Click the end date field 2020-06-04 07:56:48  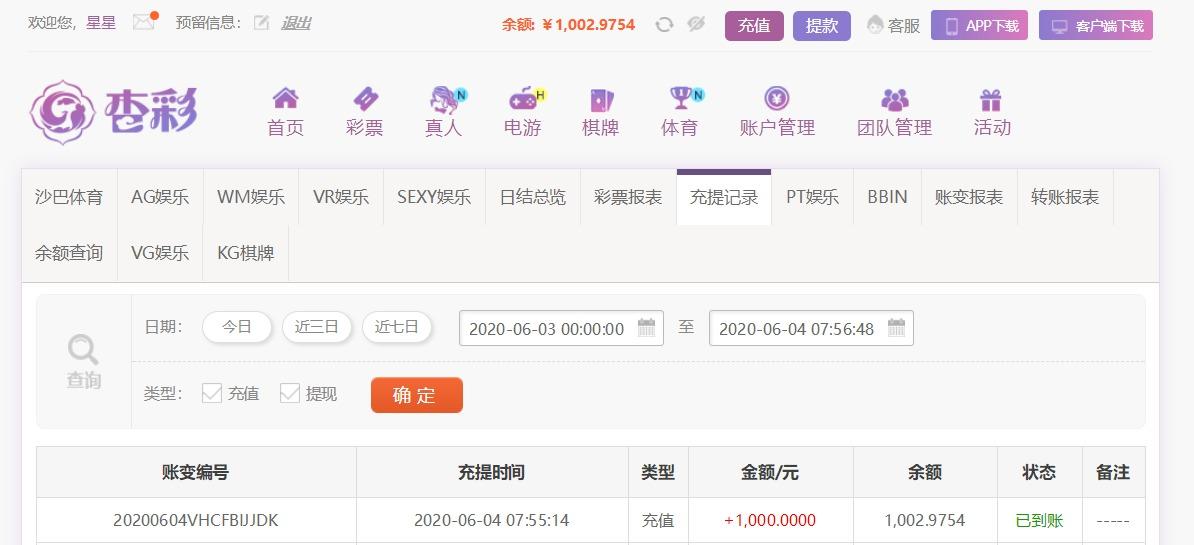[x=811, y=328]
